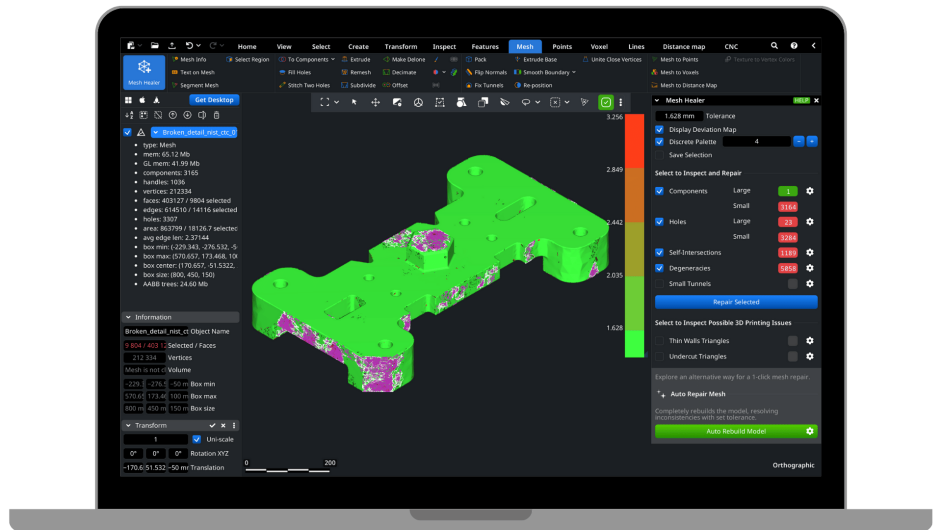Click the Mesh to Voxels tool
The image size is (942, 530).
coord(679,72)
